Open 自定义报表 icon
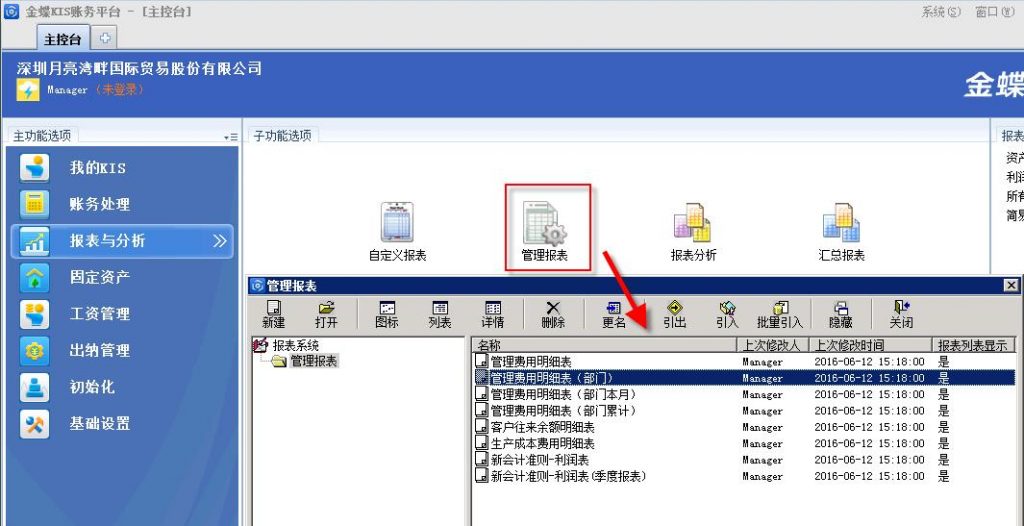 (x=397, y=232)
